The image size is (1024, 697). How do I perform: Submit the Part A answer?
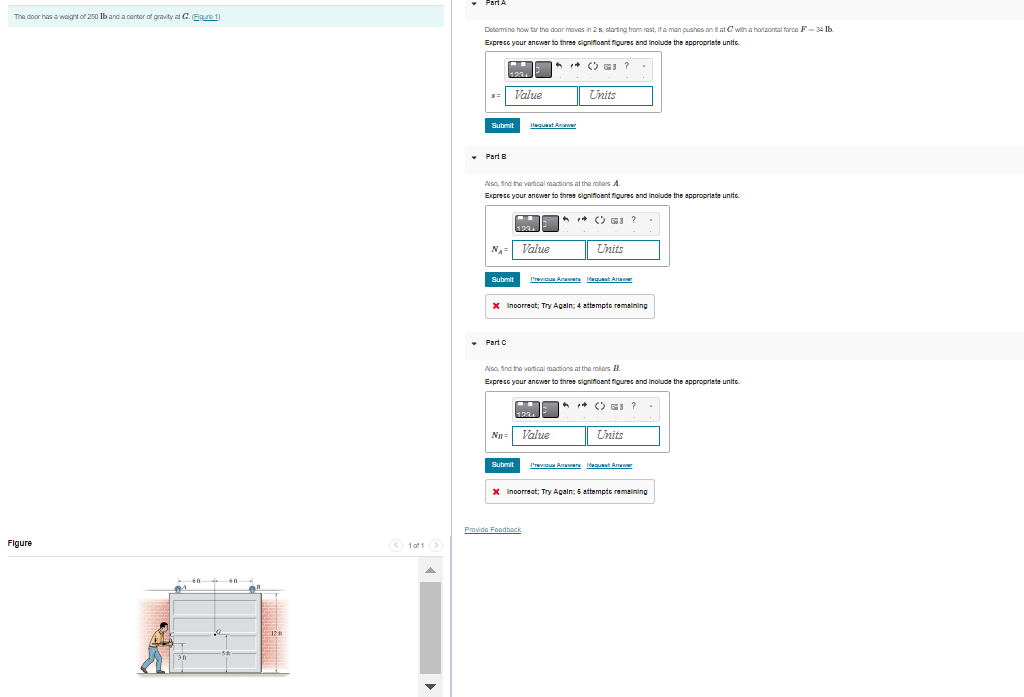point(502,125)
